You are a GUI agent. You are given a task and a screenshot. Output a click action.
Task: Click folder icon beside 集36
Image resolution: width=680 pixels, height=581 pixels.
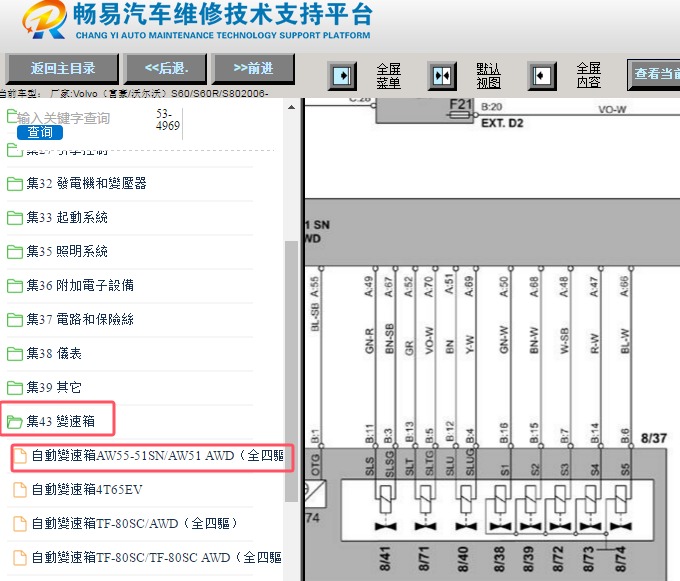[15, 286]
